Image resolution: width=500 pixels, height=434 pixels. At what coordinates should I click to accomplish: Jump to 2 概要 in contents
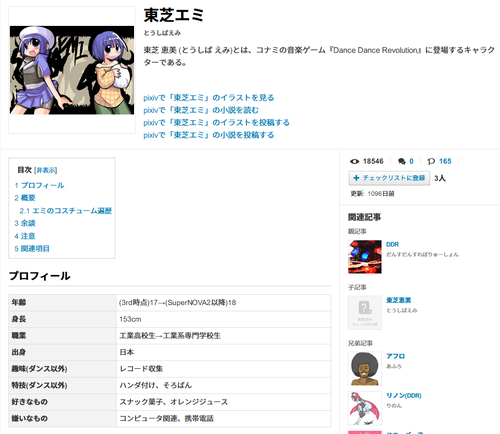pyautogui.click(x=25, y=198)
